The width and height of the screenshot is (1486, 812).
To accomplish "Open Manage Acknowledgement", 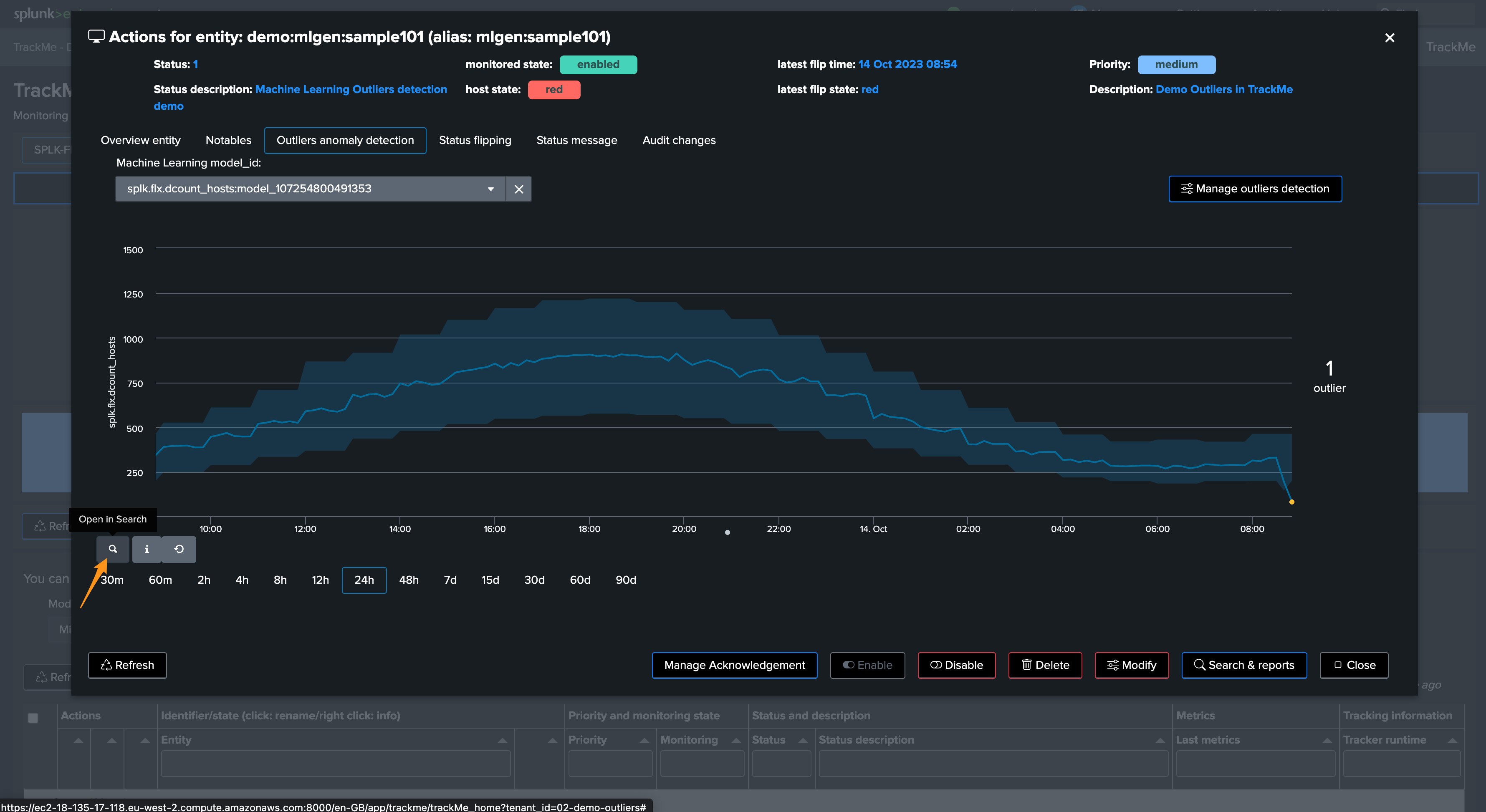I will [x=734, y=665].
